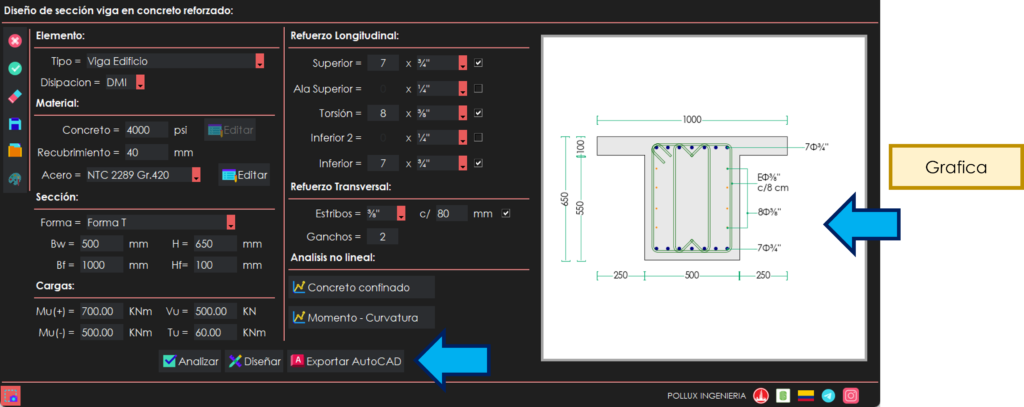Open the Acero NTC 2289 Gr.420 dropdown
This screenshot has width=1024, height=407.
[196, 175]
